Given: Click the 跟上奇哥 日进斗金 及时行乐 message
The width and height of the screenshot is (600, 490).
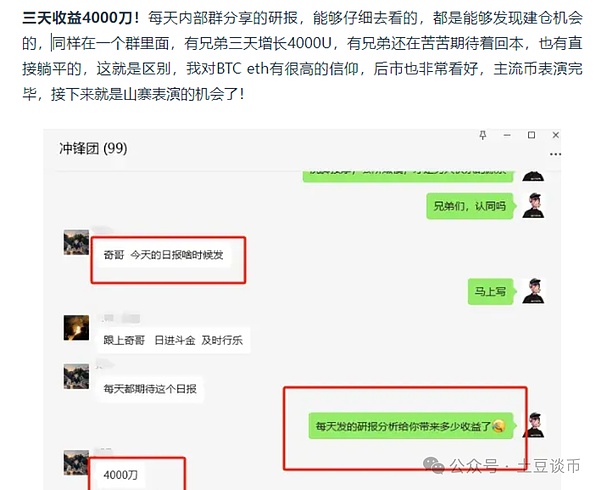Looking at the screenshot, I should click(173, 340).
